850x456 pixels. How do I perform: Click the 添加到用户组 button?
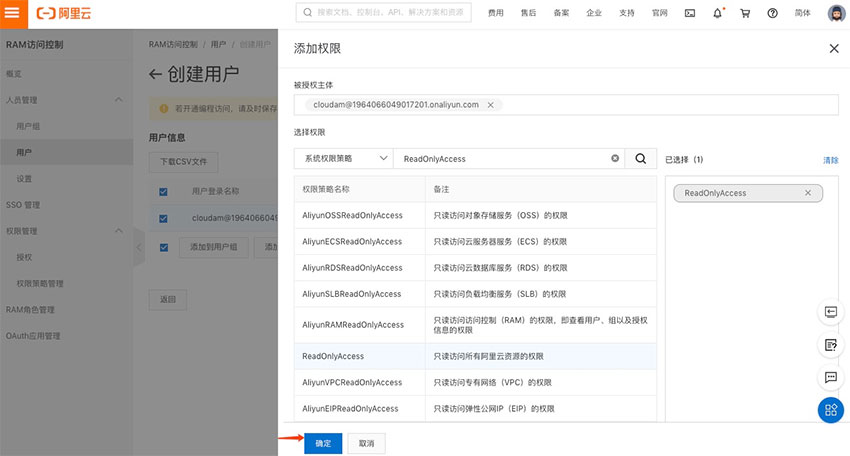[x=214, y=247]
